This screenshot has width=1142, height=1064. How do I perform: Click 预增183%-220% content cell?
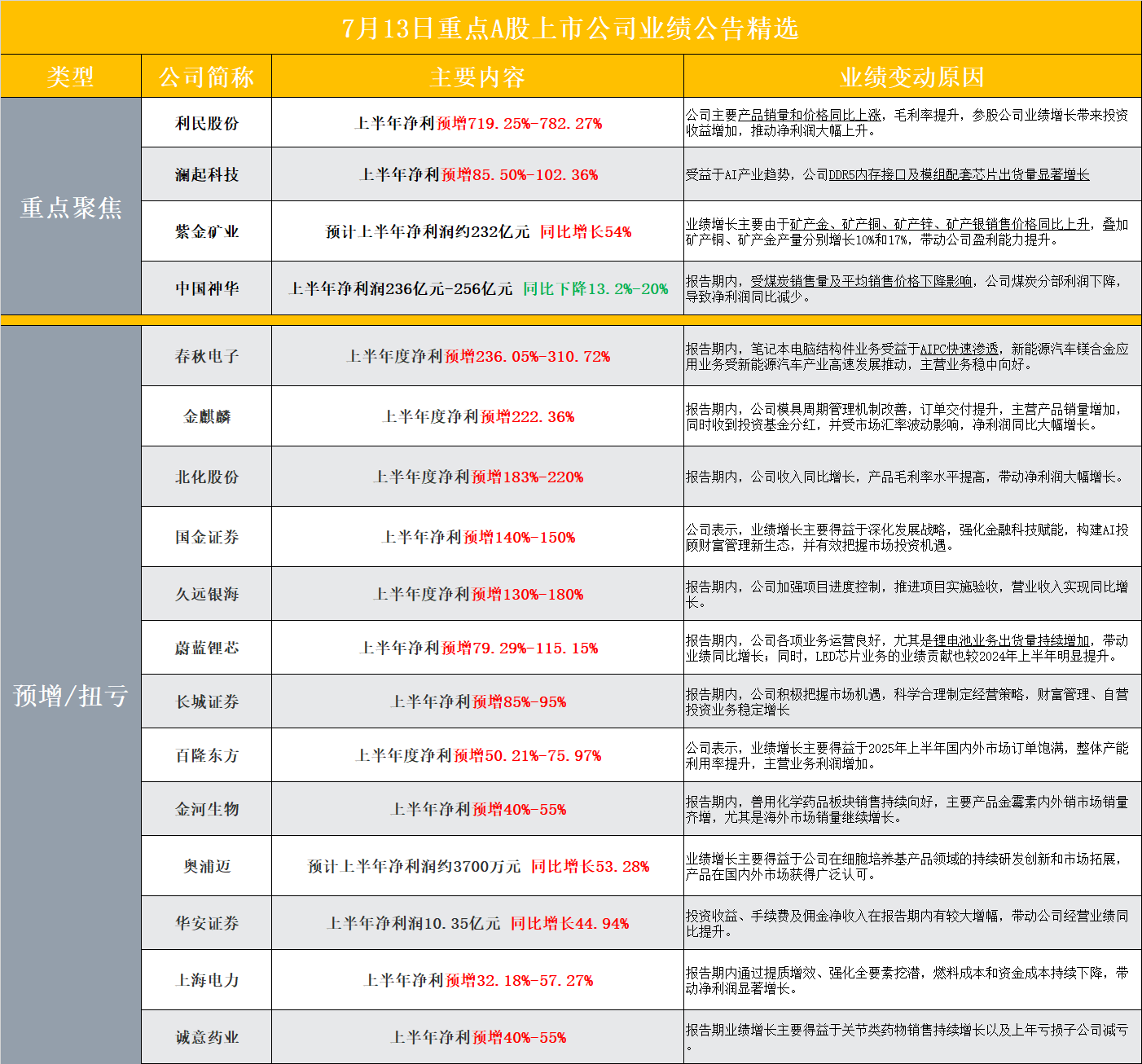[x=477, y=477]
